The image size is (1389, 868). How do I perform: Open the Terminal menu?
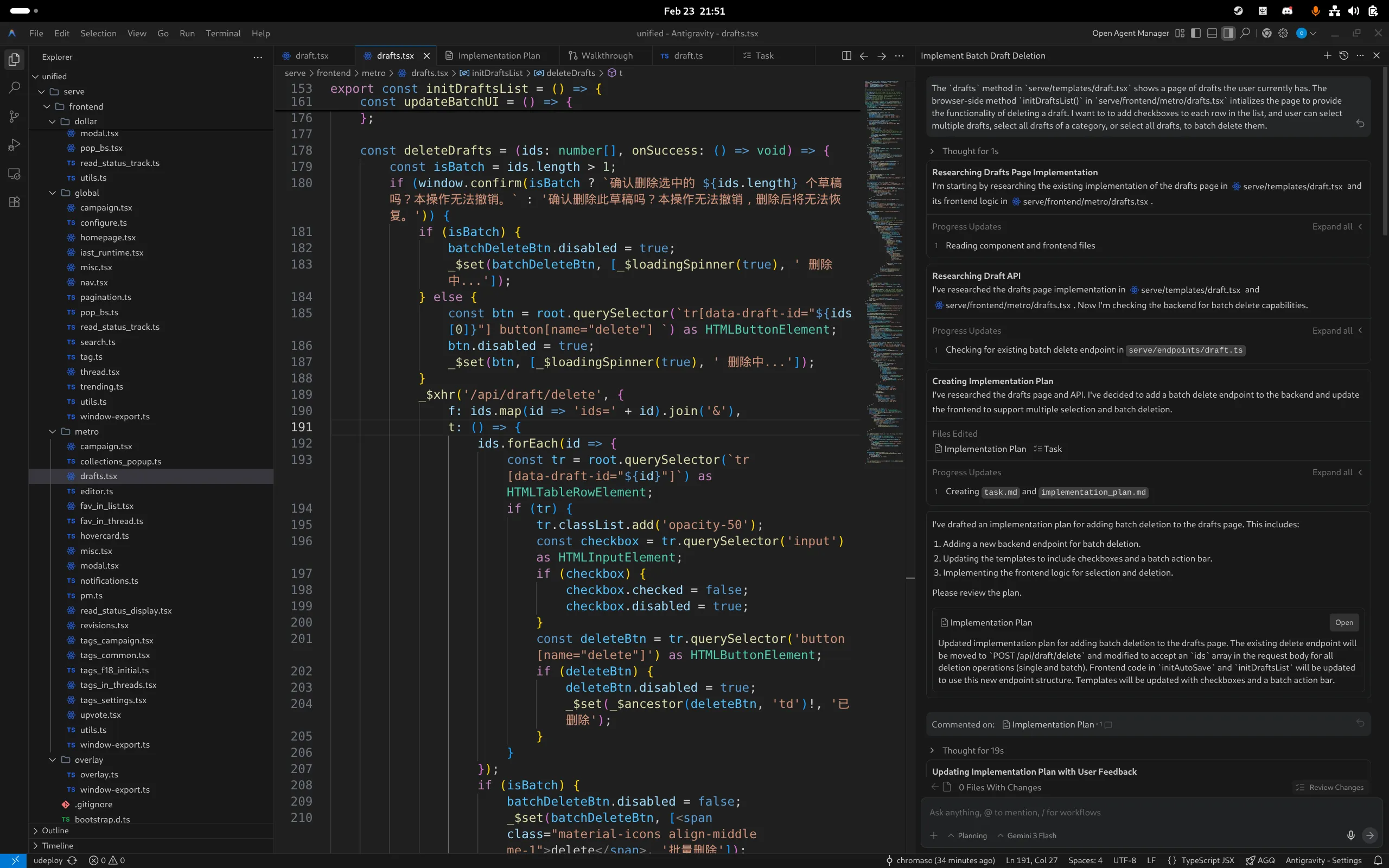(x=222, y=33)
